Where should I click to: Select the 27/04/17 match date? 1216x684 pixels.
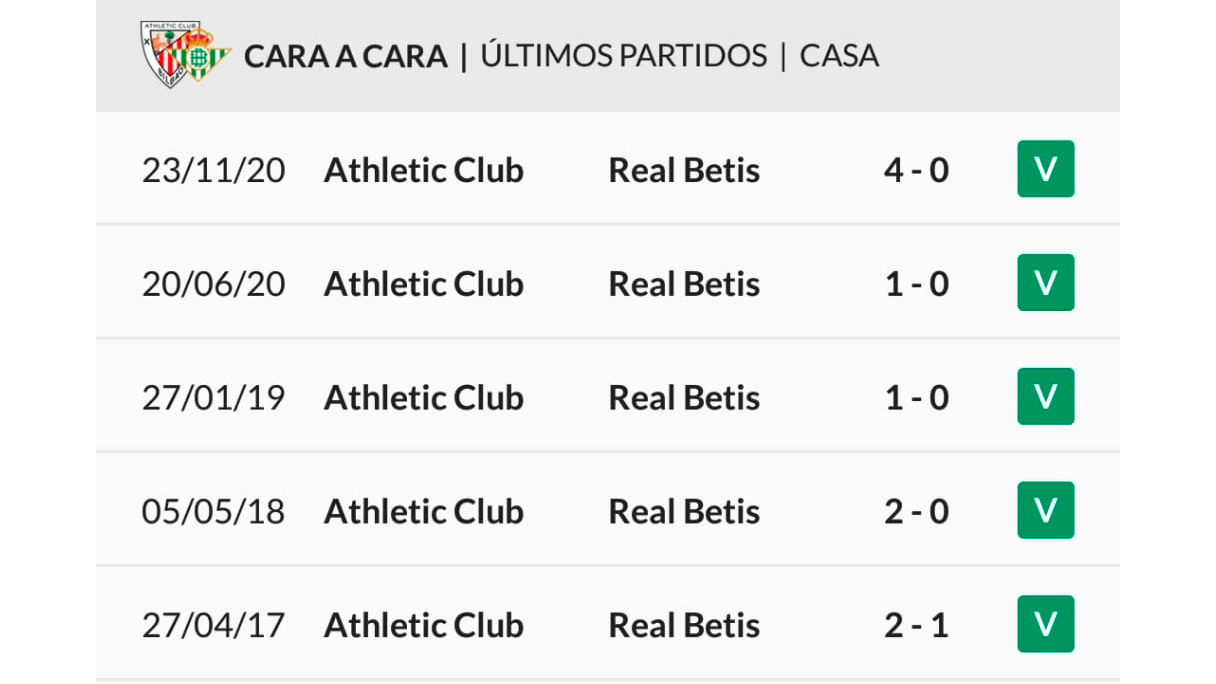(213, 626)
